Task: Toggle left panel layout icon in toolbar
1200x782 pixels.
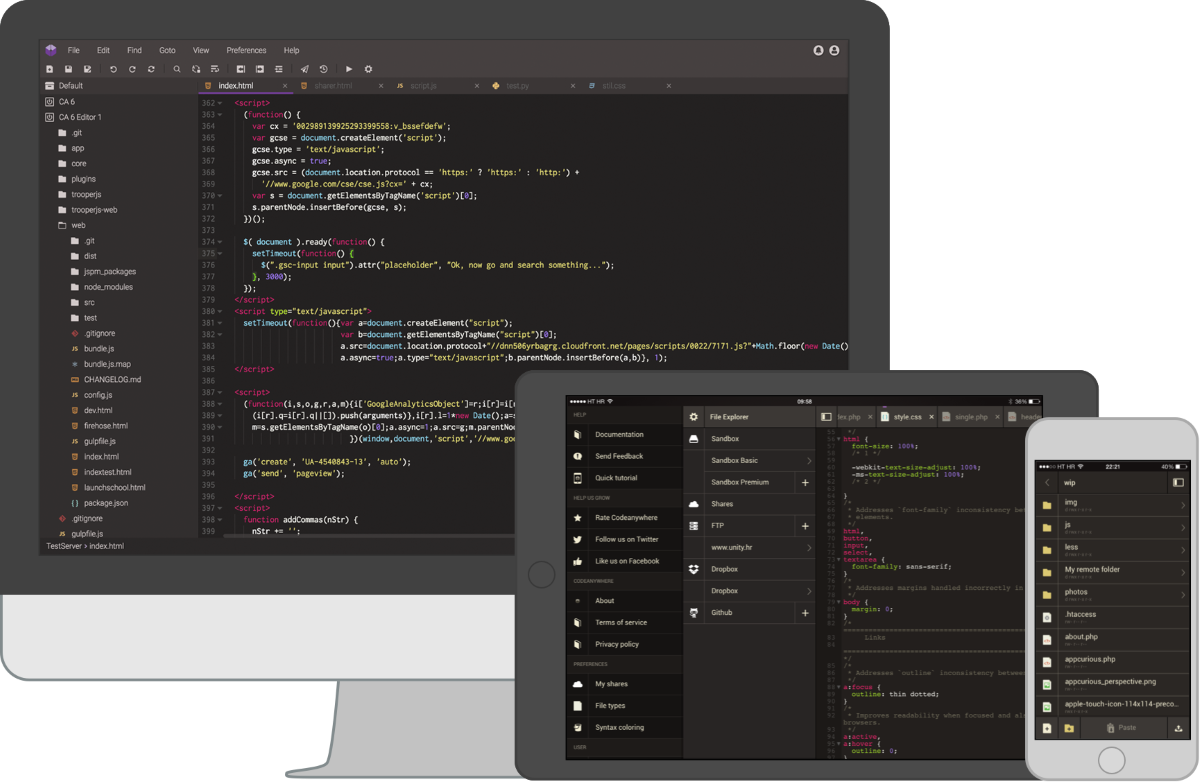Action: tap(241, 69)
